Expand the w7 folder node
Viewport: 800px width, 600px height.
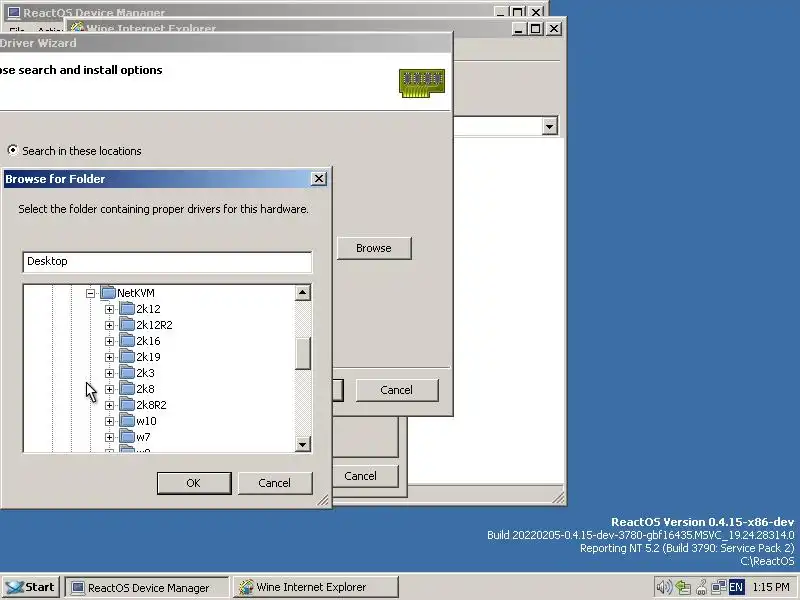(109, 437)
